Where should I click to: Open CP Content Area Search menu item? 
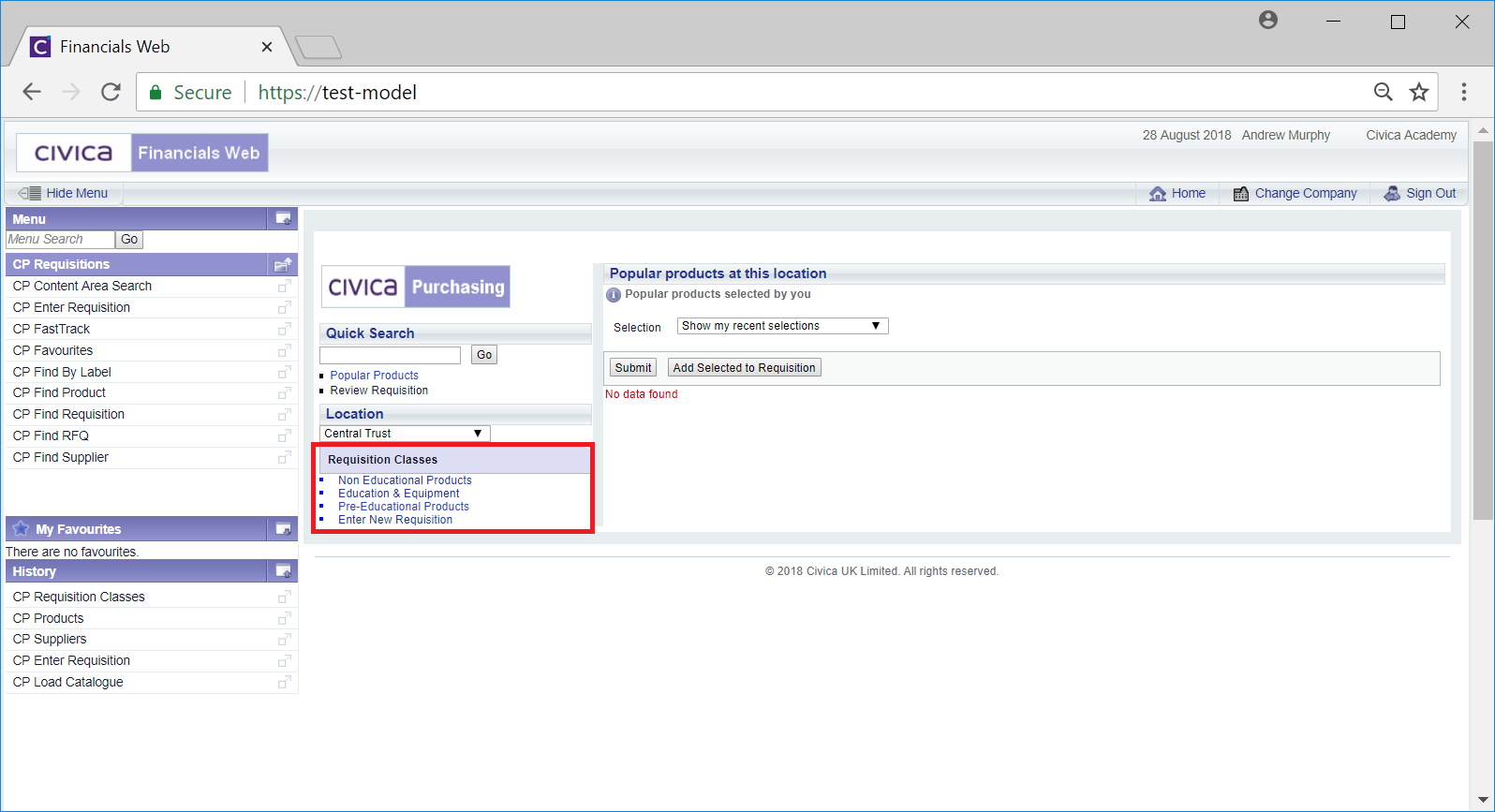82,286
